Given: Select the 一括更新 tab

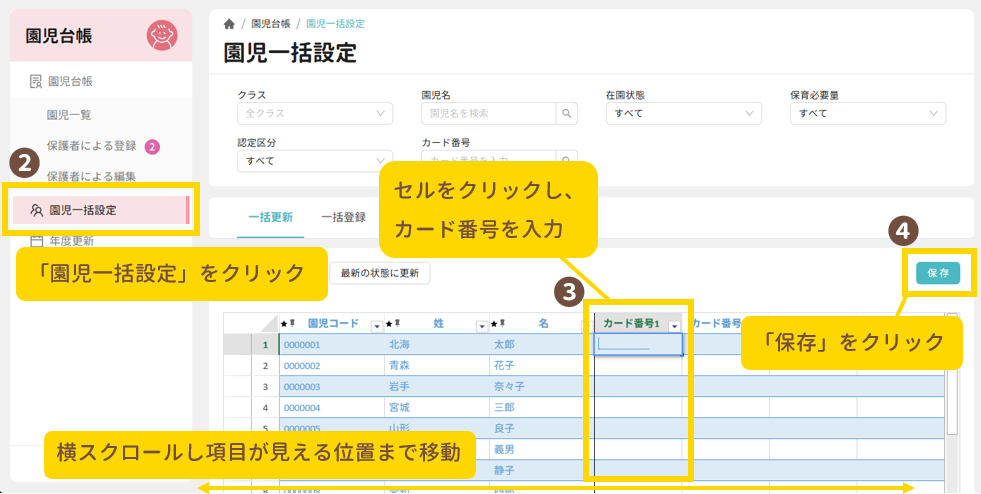Looking at the screenshot, I should click(270, 216).
